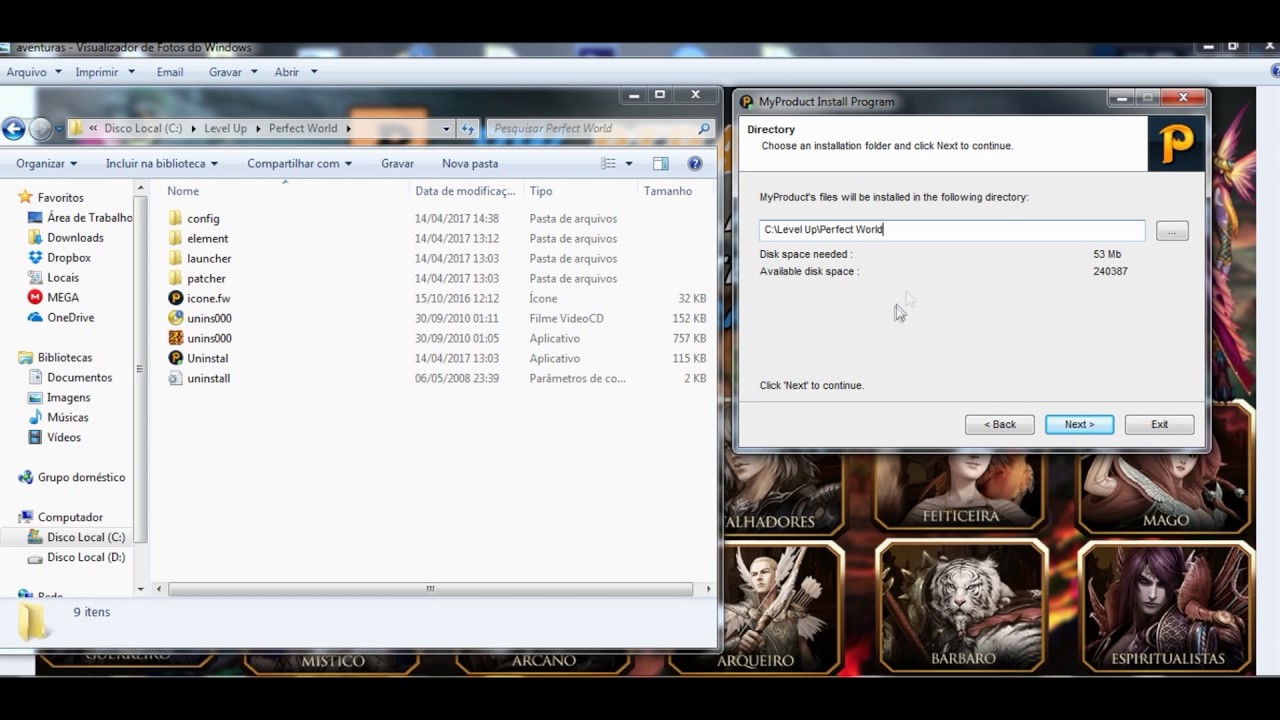
Task: Select unins000 Filme VideoCD file icon
Action: point(176,318)
